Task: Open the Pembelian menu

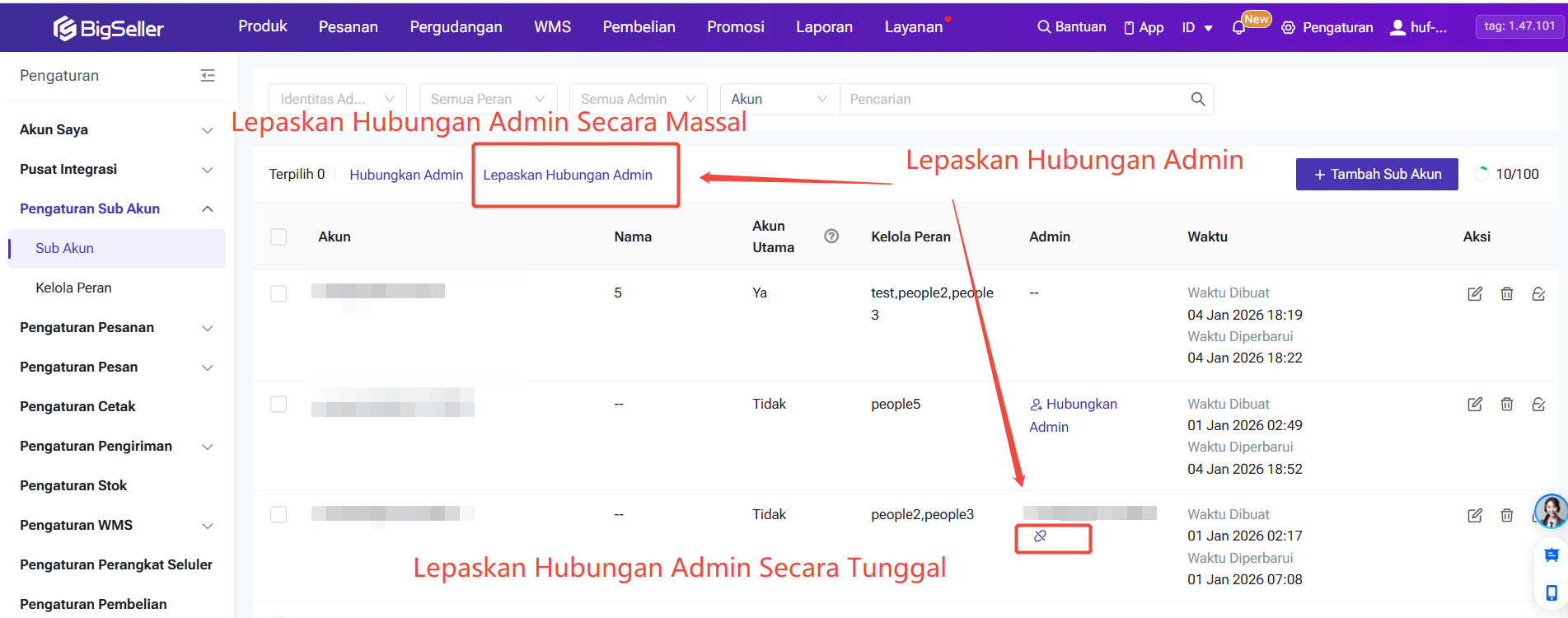Action: click(639, 27)
